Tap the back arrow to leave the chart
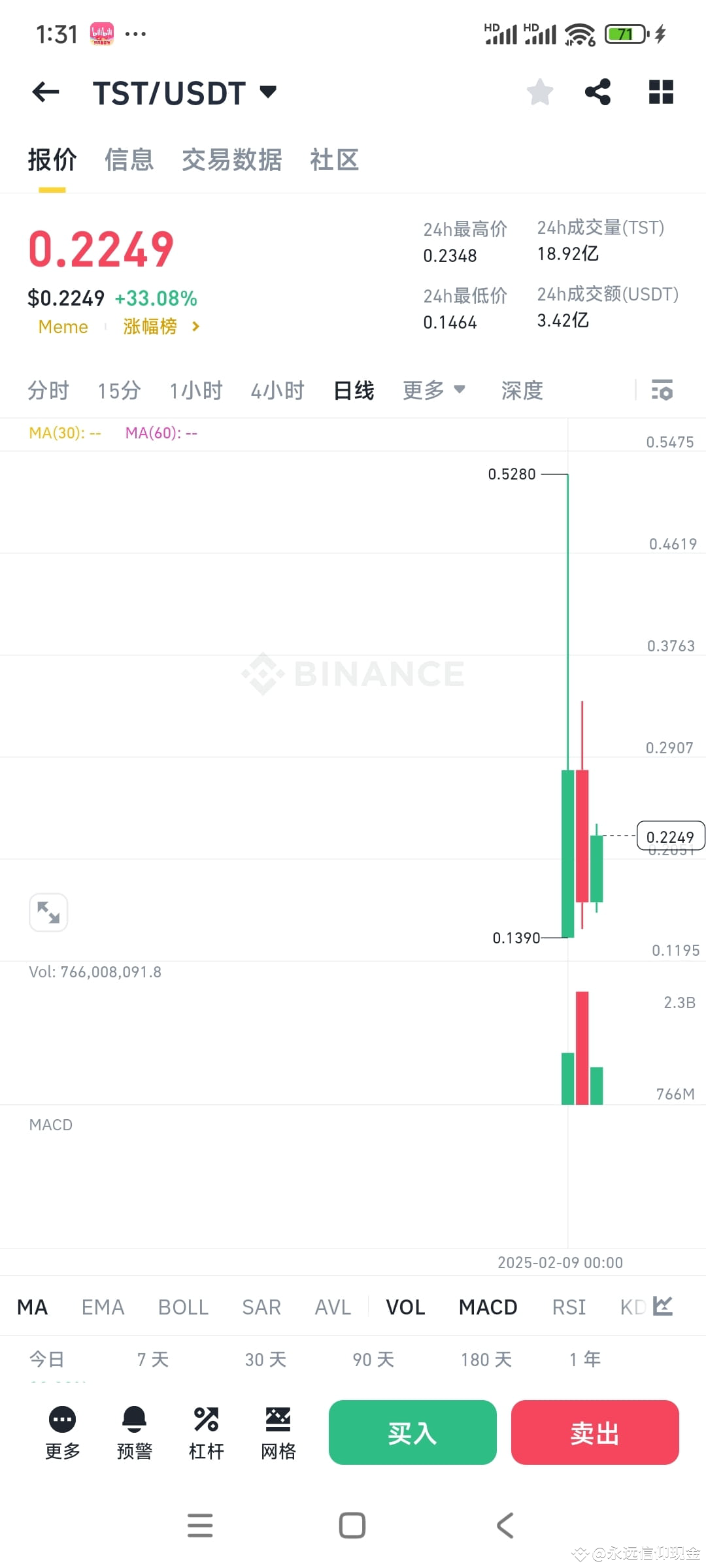The width and height of the screenshot is (706, 1568). 44,92
